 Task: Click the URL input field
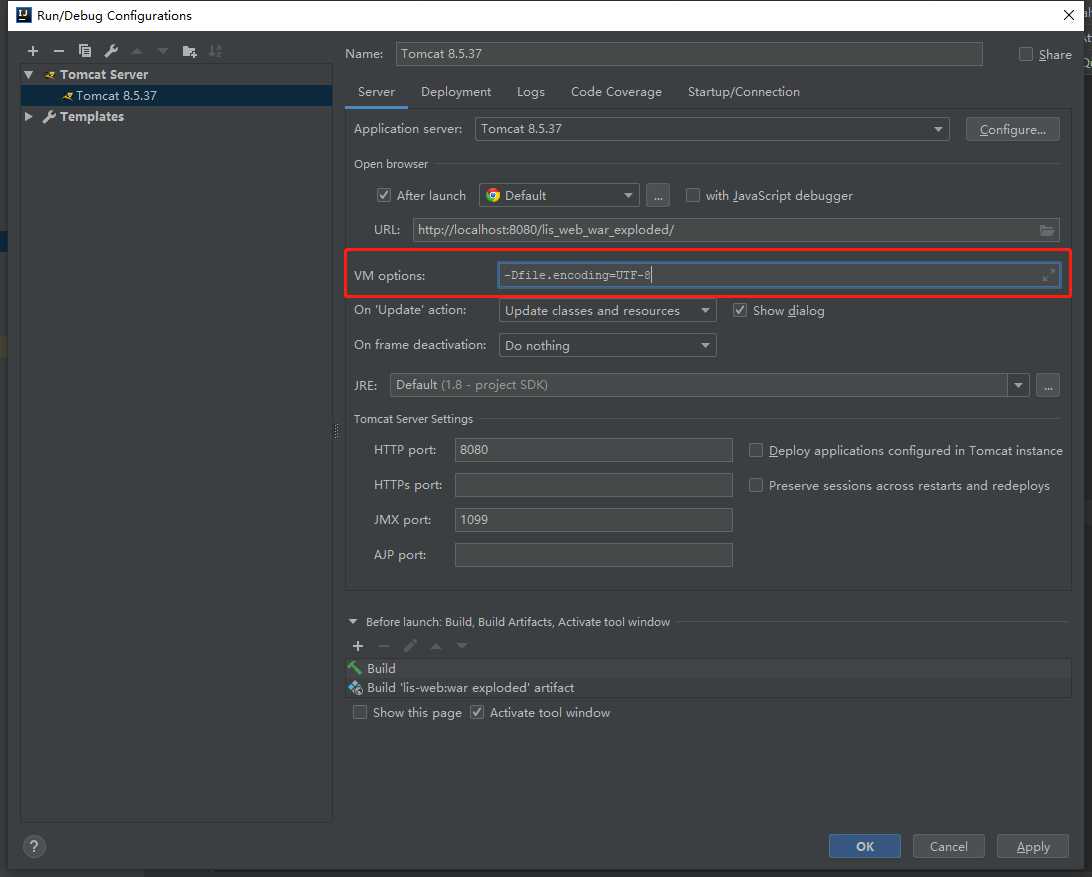point(736,230)
